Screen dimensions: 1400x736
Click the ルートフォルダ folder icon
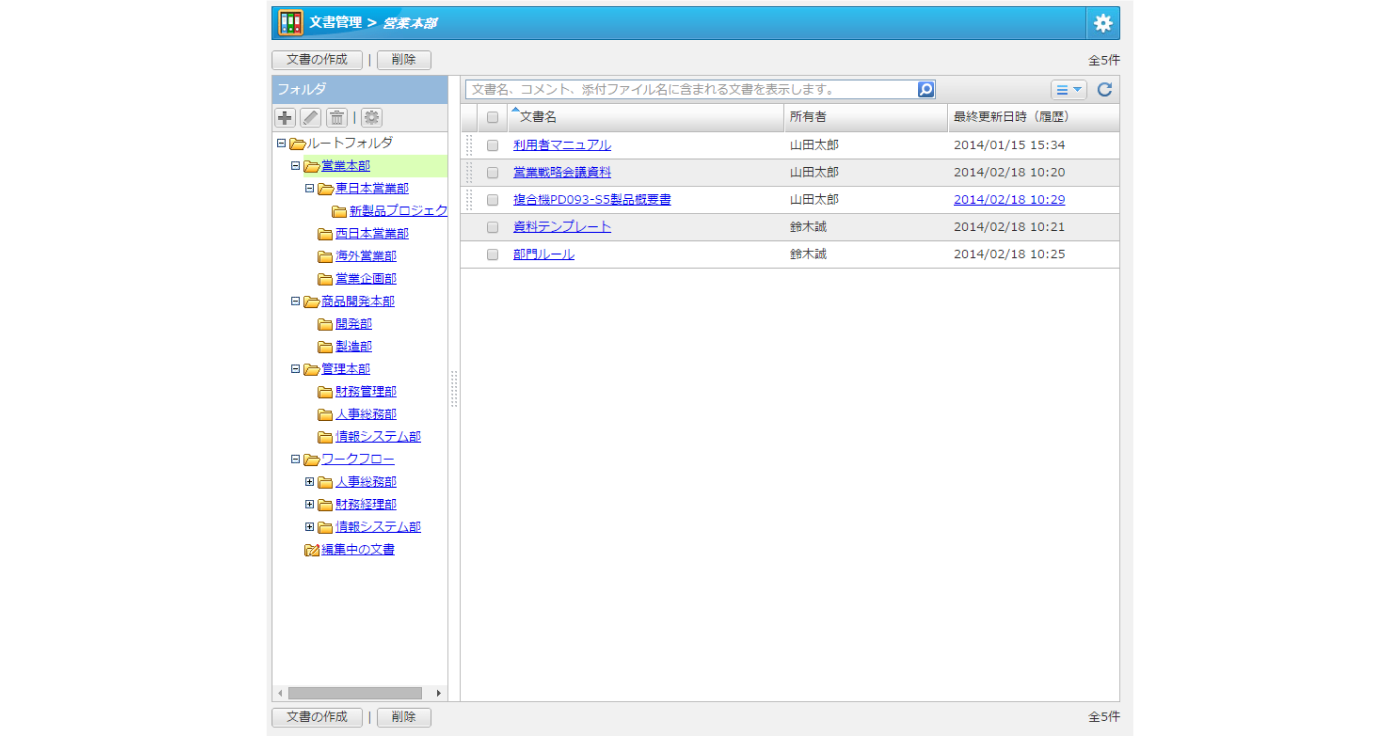[x=297, y=144]
